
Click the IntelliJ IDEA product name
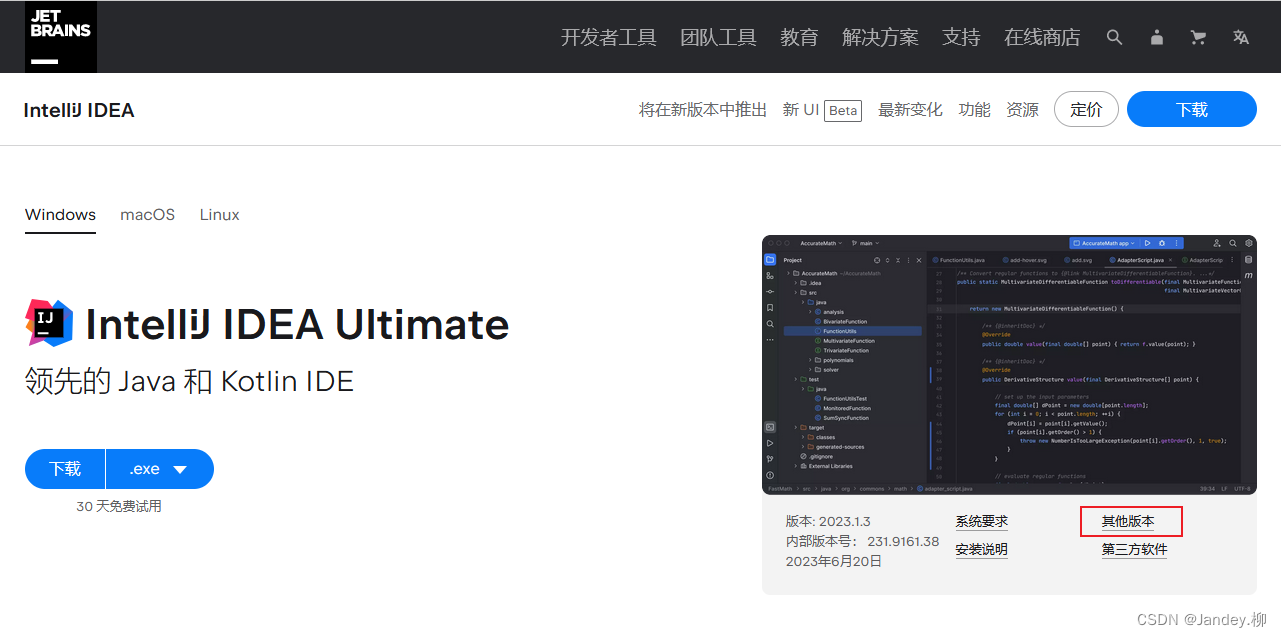point(79,110)
